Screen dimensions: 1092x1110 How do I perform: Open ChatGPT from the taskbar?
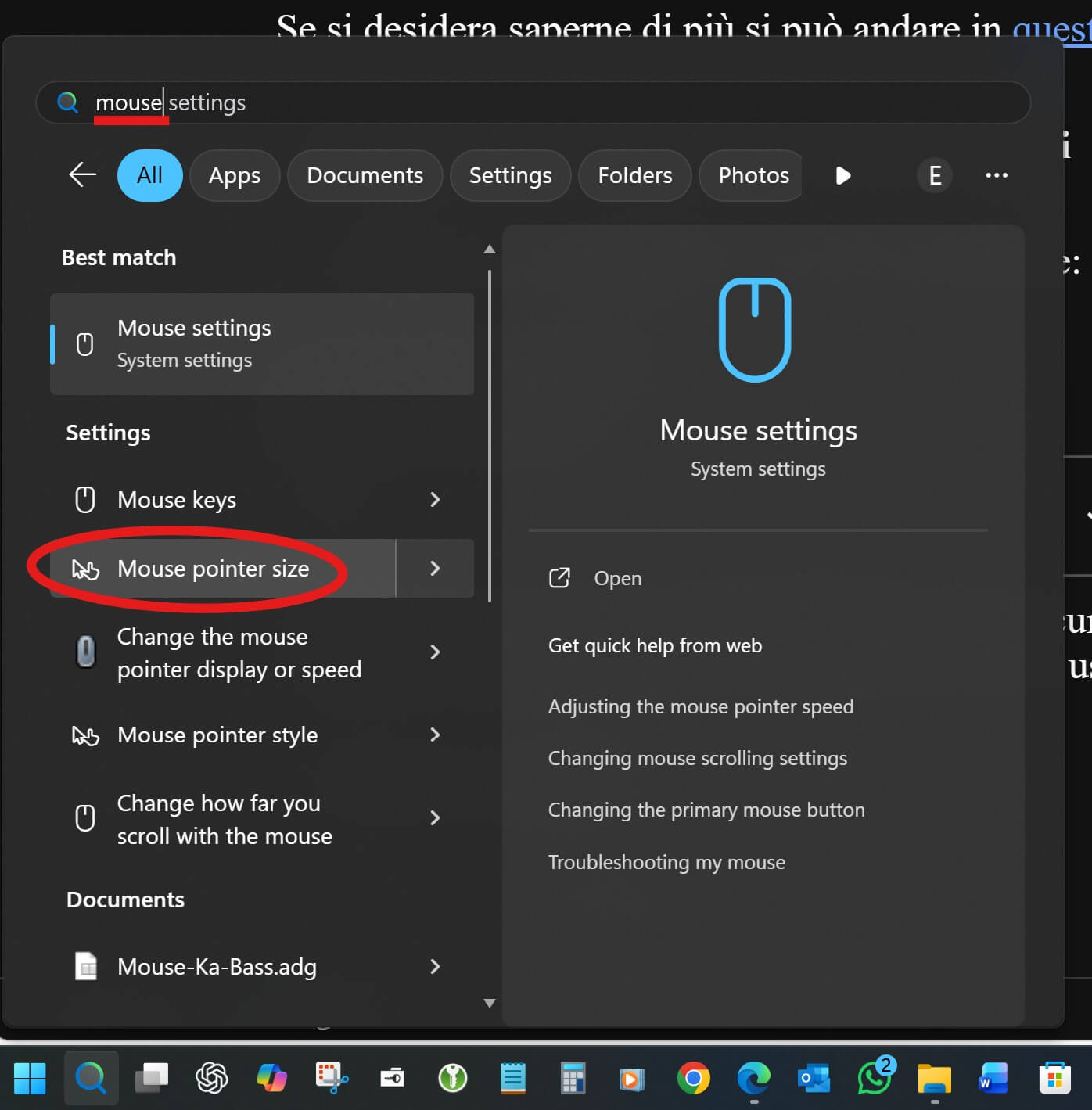(211, 1079)
